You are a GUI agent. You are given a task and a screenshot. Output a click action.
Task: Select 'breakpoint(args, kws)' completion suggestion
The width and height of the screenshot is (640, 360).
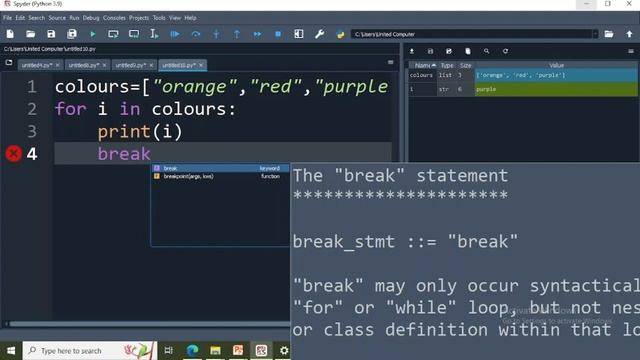pos(220,176)
